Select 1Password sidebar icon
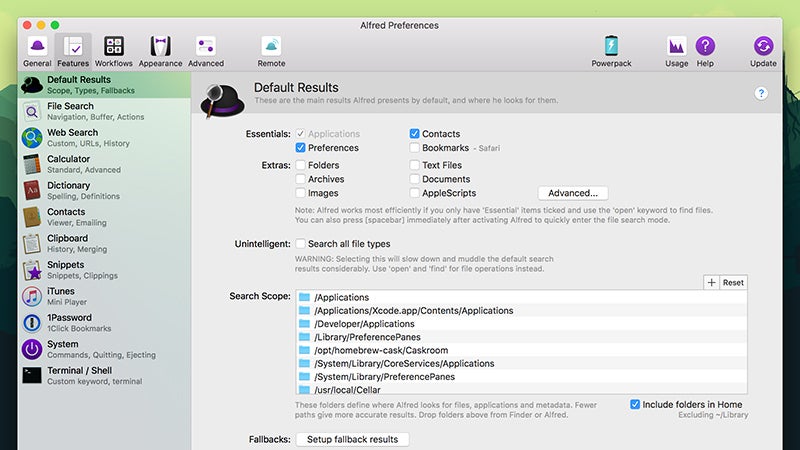Image resolution: width=800 pixels, height=450 pixels. [x=32, y=323]
